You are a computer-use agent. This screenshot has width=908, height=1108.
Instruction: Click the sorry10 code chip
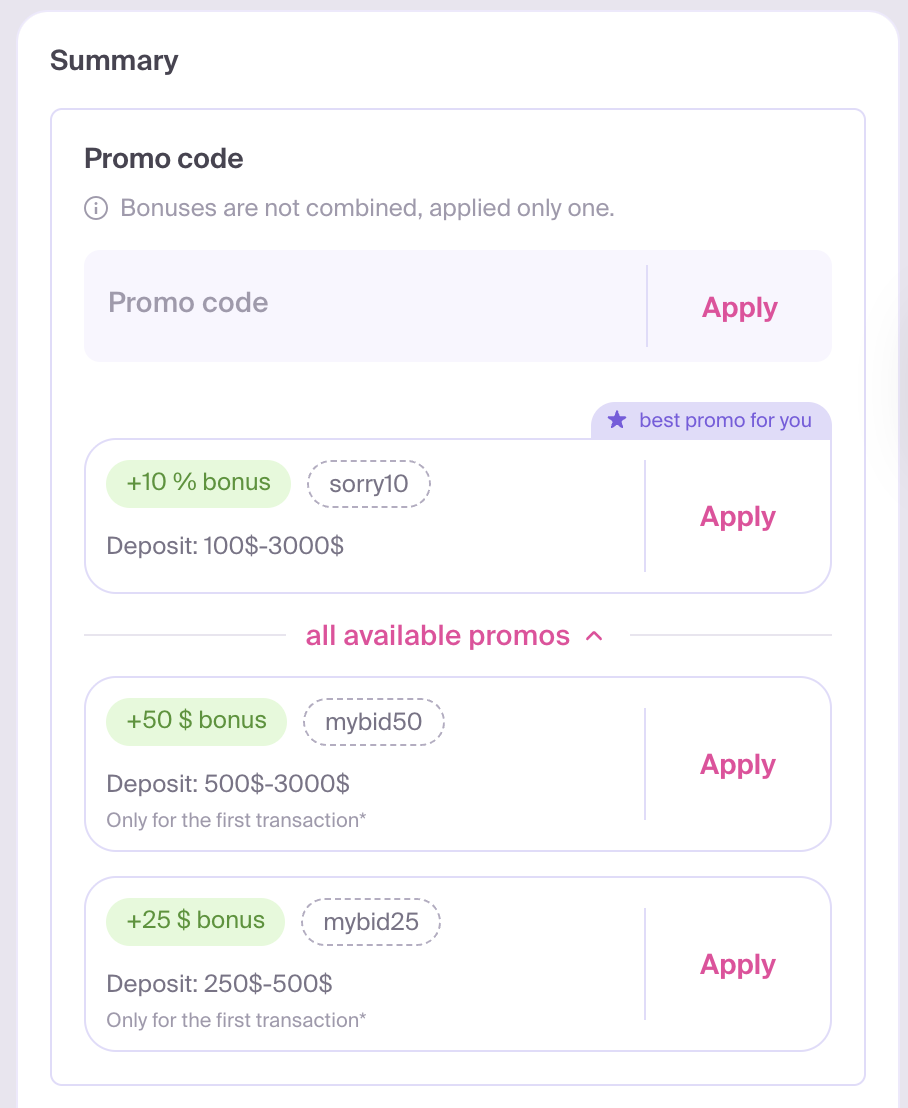(369, 484)
